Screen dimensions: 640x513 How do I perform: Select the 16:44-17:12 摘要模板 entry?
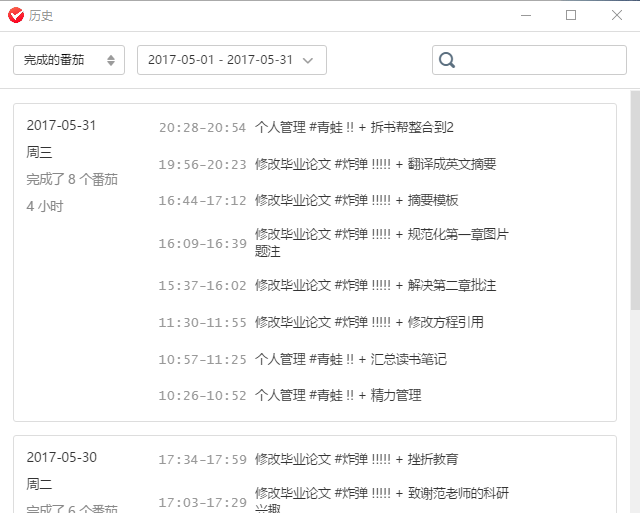click(309, 200)
